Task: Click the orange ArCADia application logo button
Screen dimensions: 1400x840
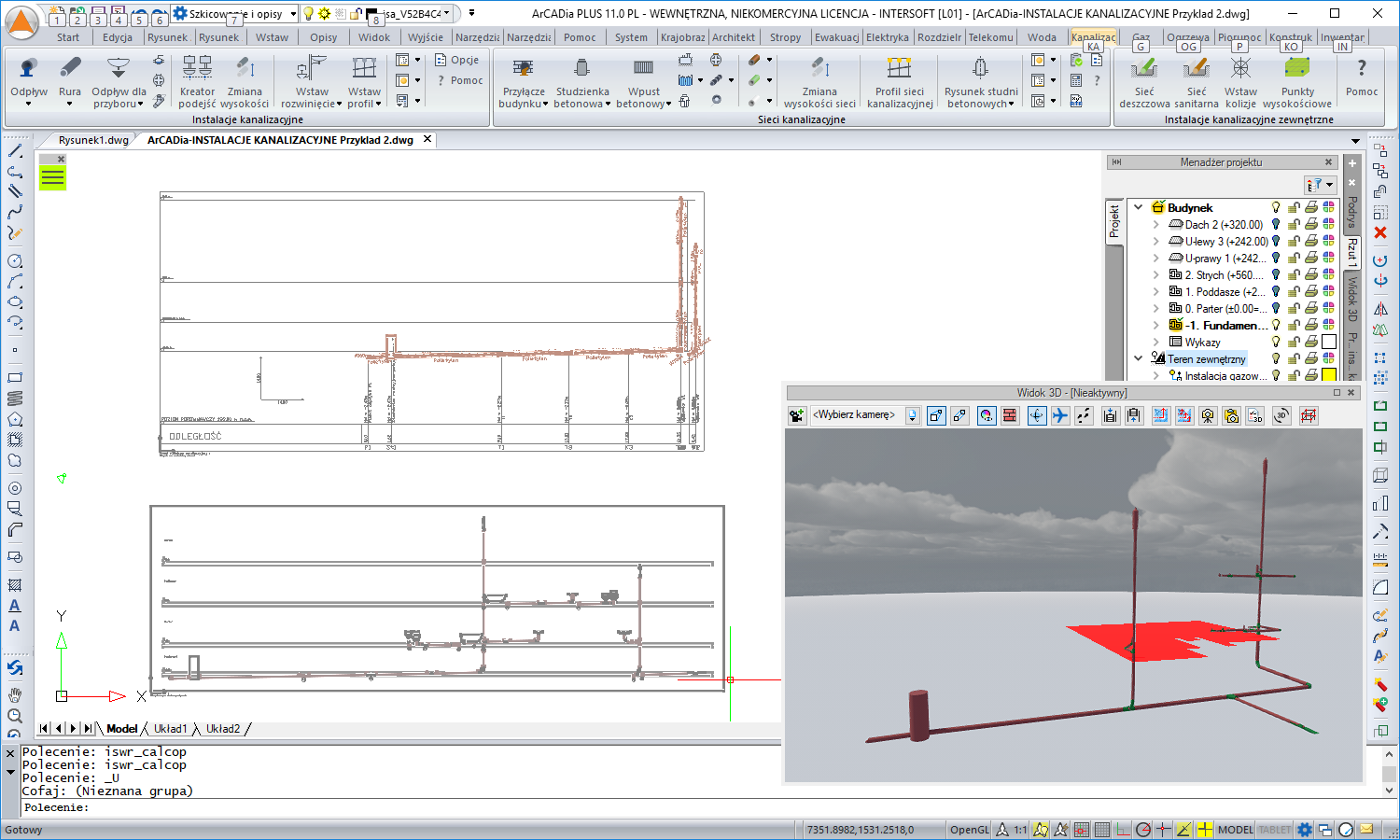Action: [22, 22]
